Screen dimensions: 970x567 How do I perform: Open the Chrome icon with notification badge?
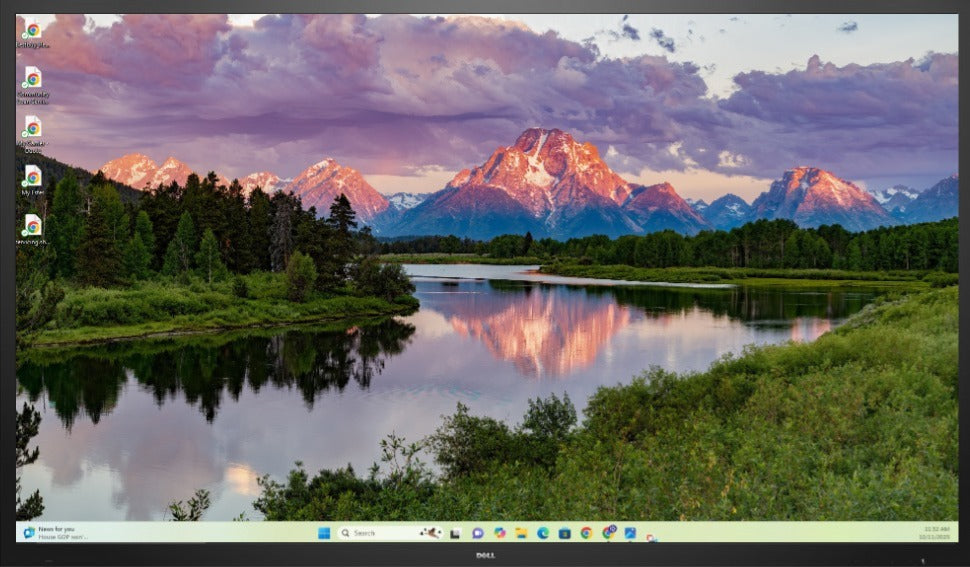608,532
